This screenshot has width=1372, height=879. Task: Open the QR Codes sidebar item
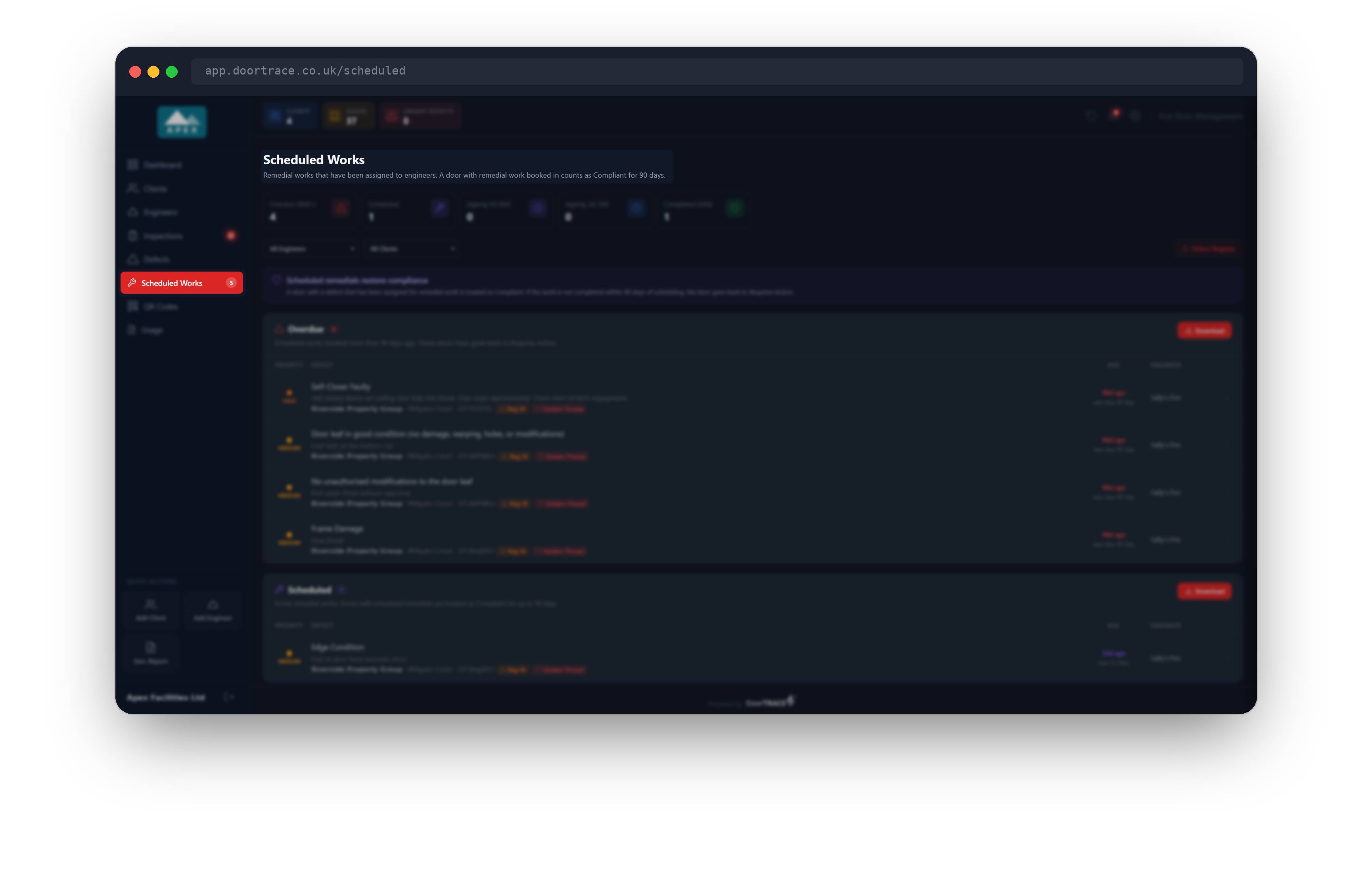[x=182, y=306]
